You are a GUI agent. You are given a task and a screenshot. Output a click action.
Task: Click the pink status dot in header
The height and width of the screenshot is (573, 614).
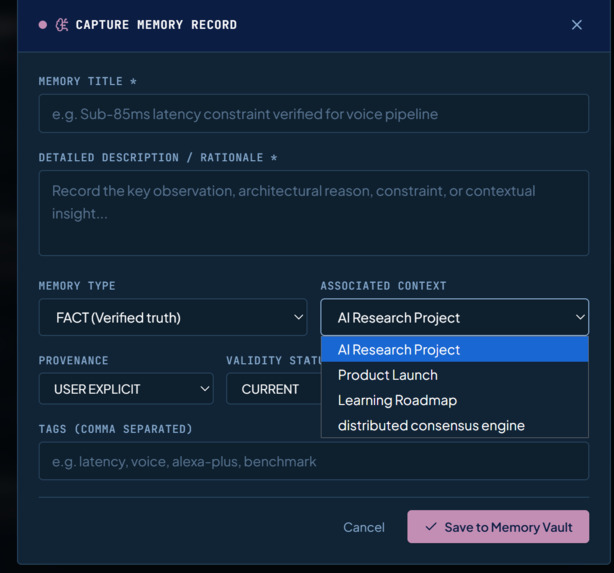[x=43, y=25]
